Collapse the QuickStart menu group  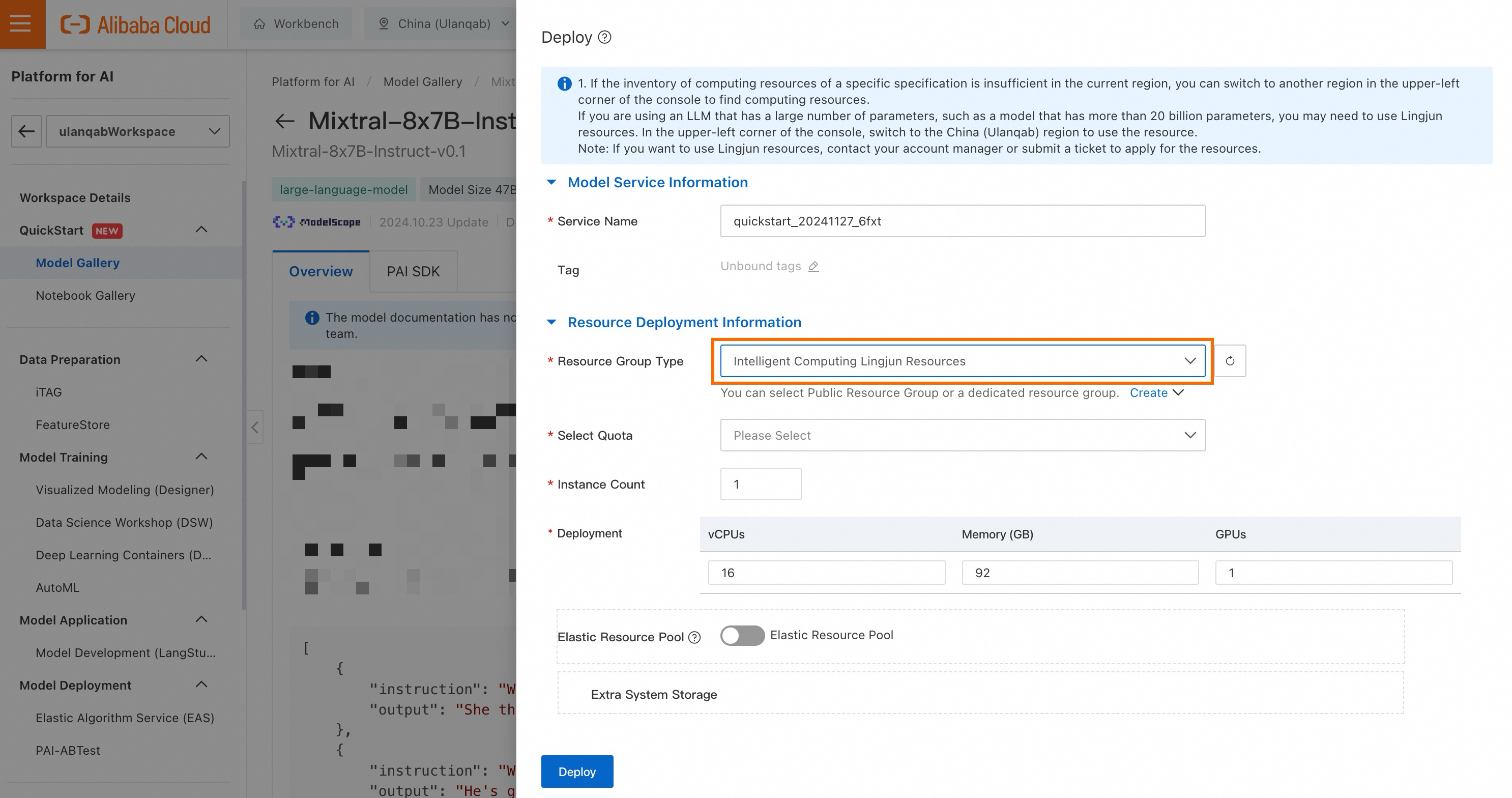201,230
